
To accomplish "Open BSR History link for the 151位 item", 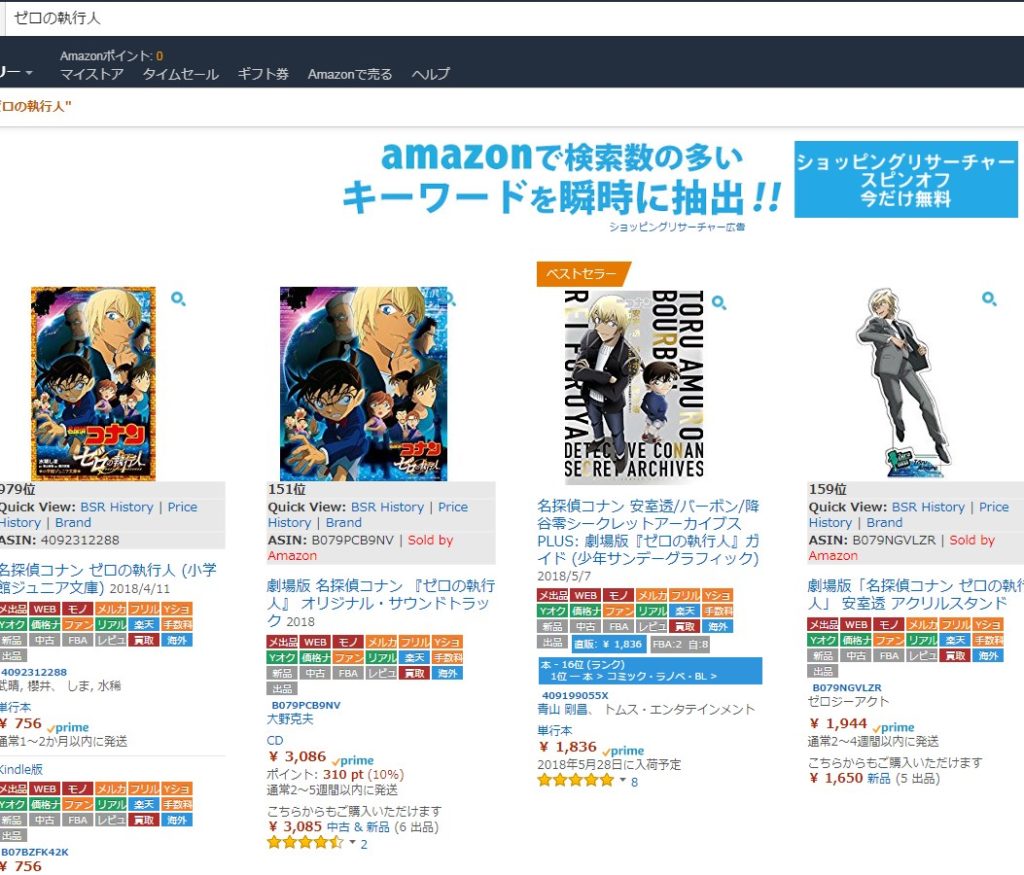I will pos(387,507).
